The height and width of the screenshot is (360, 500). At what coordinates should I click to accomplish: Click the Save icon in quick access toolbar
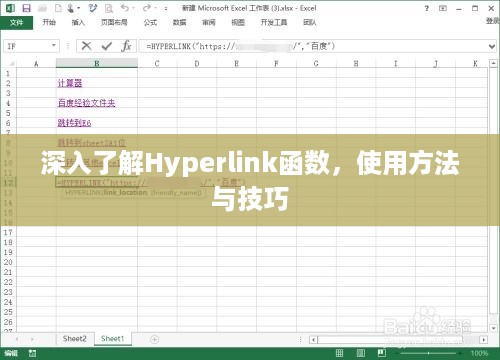26,8
